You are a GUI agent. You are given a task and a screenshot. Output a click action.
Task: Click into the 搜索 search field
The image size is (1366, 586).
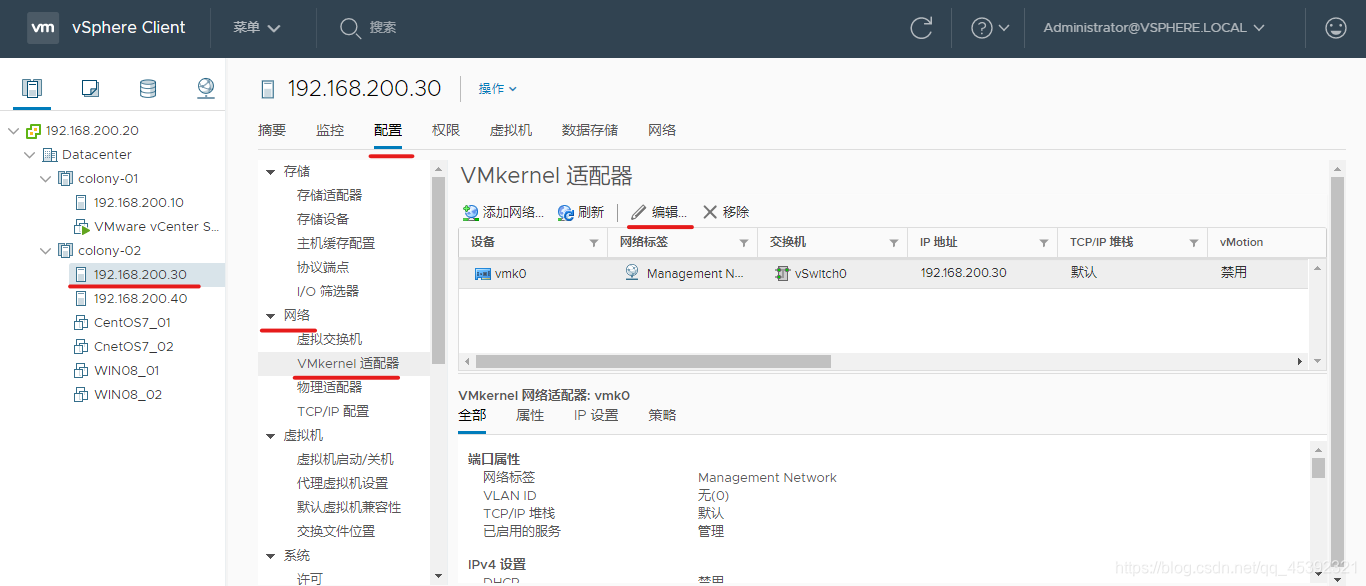click(383, 28)
